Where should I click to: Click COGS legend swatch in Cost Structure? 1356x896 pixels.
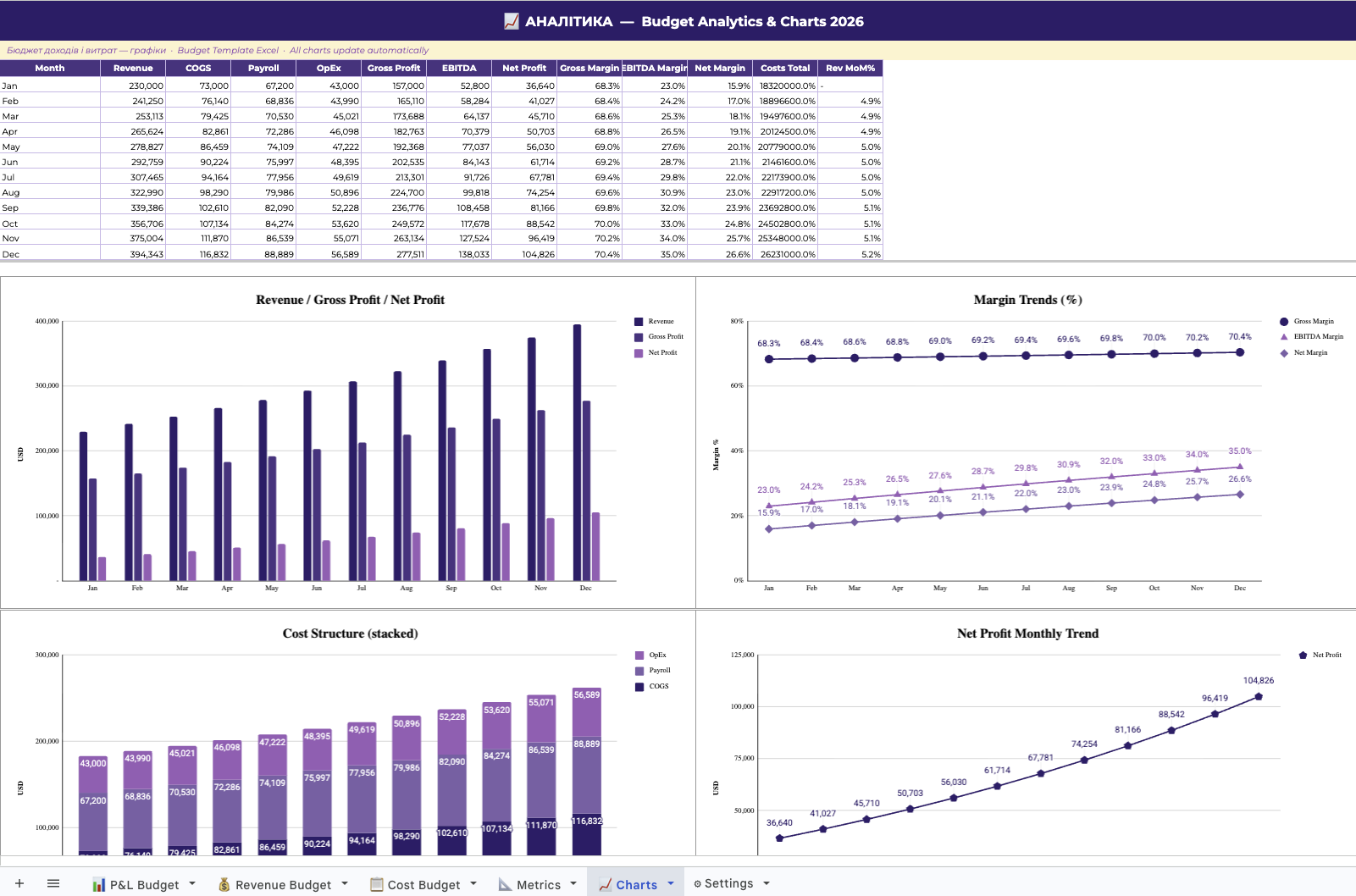pos(639,686)
